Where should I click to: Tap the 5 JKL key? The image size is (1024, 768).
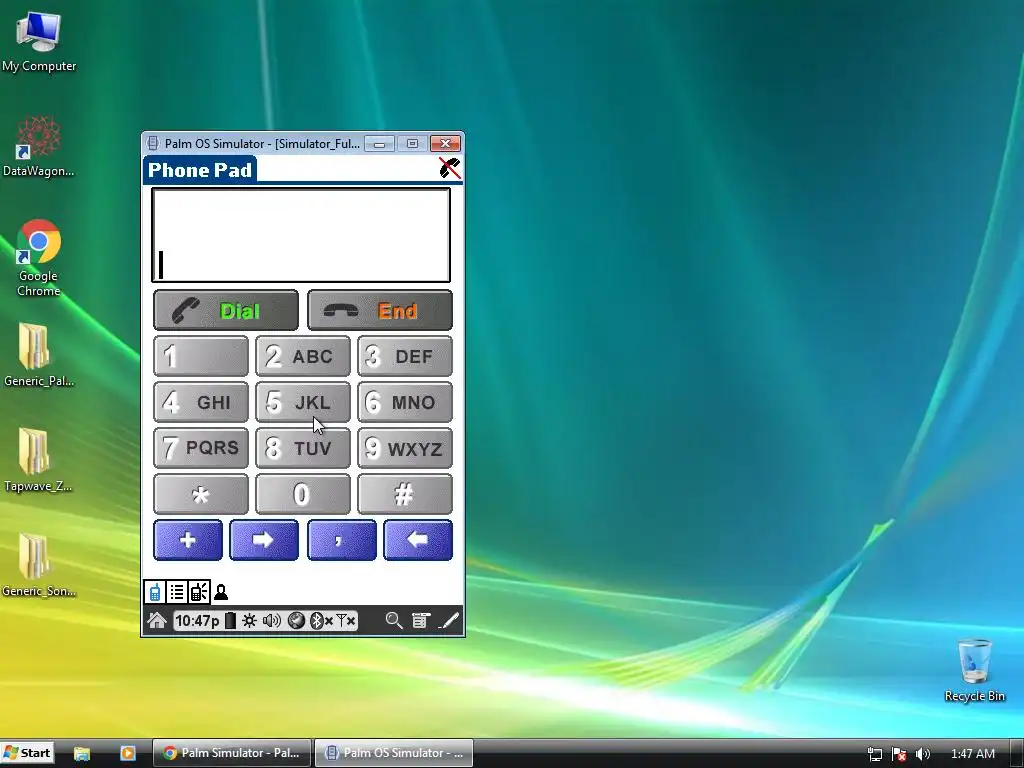click(x=303, y=402)
